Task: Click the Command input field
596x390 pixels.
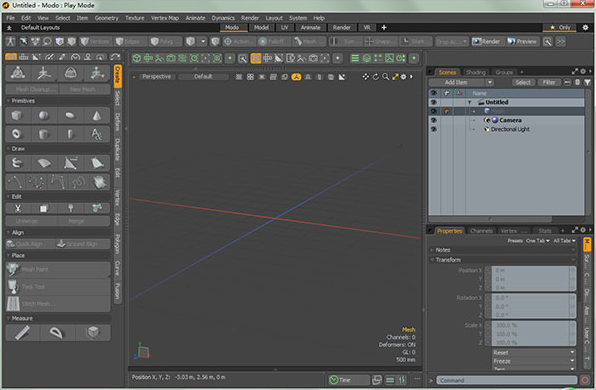Action: point(506,380)
